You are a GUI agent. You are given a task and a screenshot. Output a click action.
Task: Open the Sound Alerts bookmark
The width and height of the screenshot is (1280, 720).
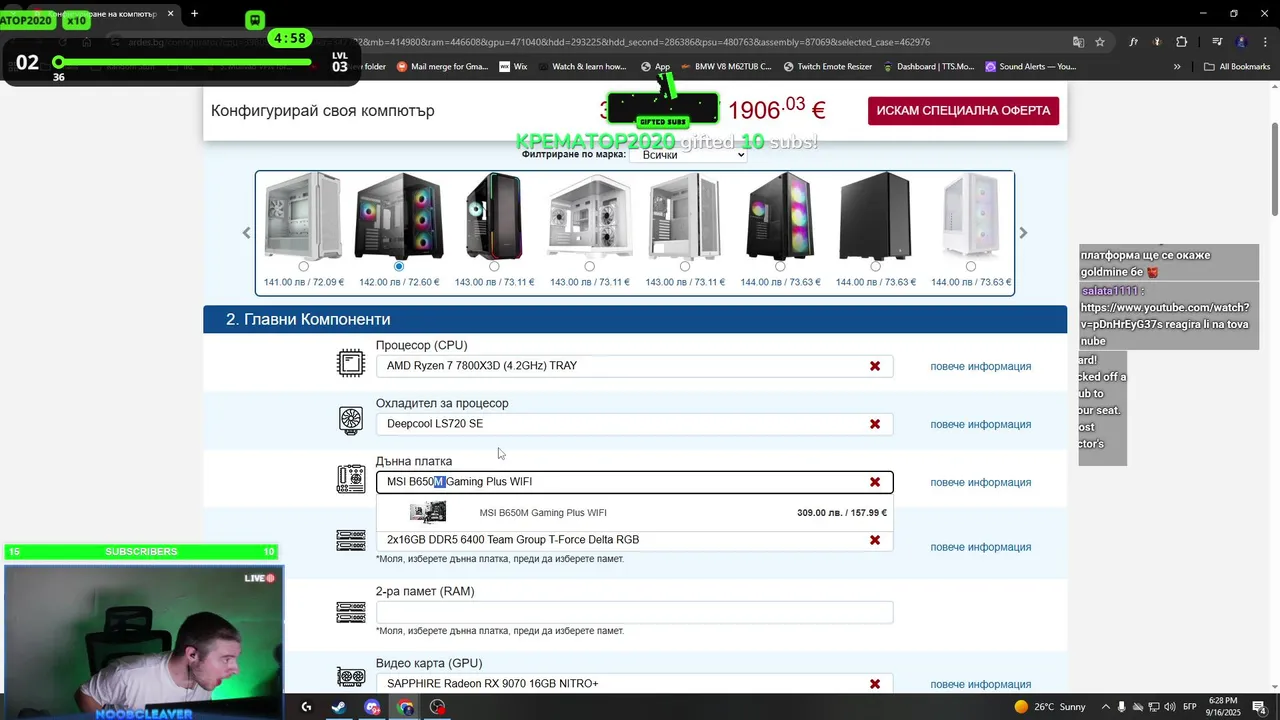point(1031,67)
